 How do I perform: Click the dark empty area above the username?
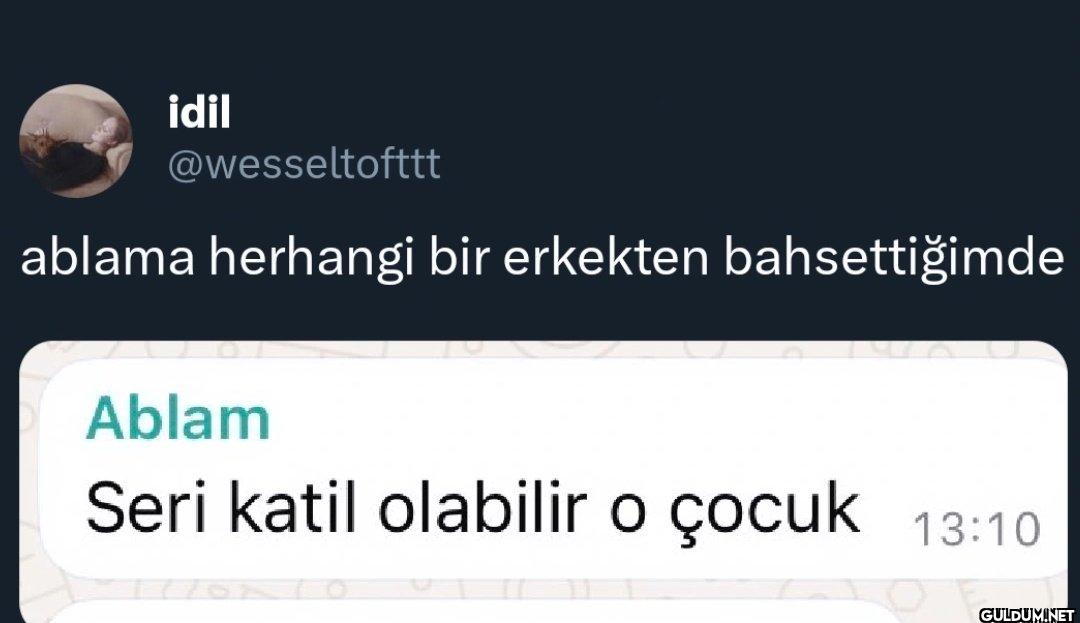tap(540, 38)
